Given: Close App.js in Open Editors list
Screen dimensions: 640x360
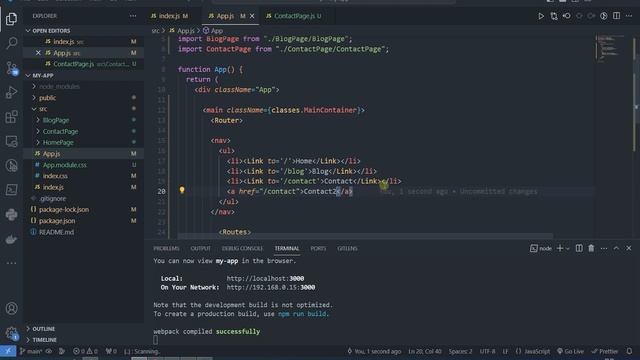Looking at the screenshot, I should (38, 53).
